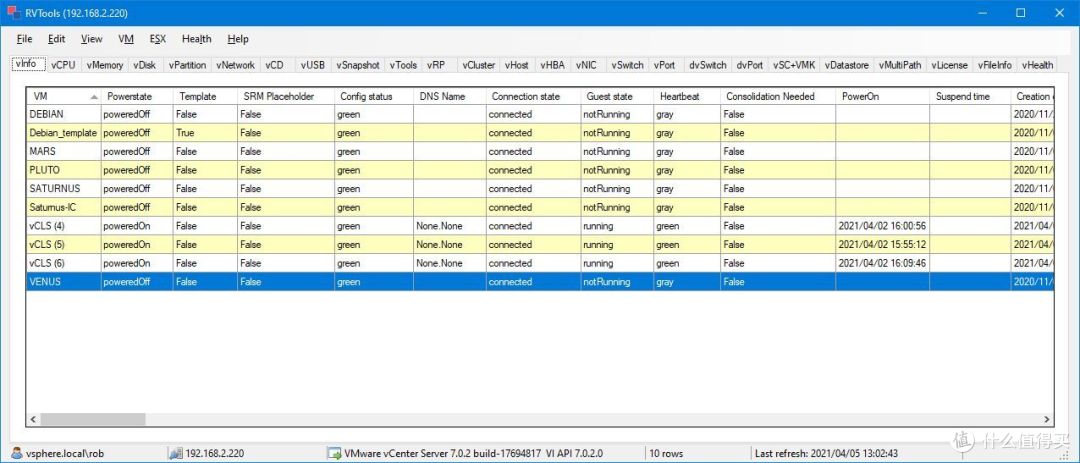The height and width of the screenshot is (463, 1080).
Task: Switch to the vFileInfo tab
Action: 995,65
